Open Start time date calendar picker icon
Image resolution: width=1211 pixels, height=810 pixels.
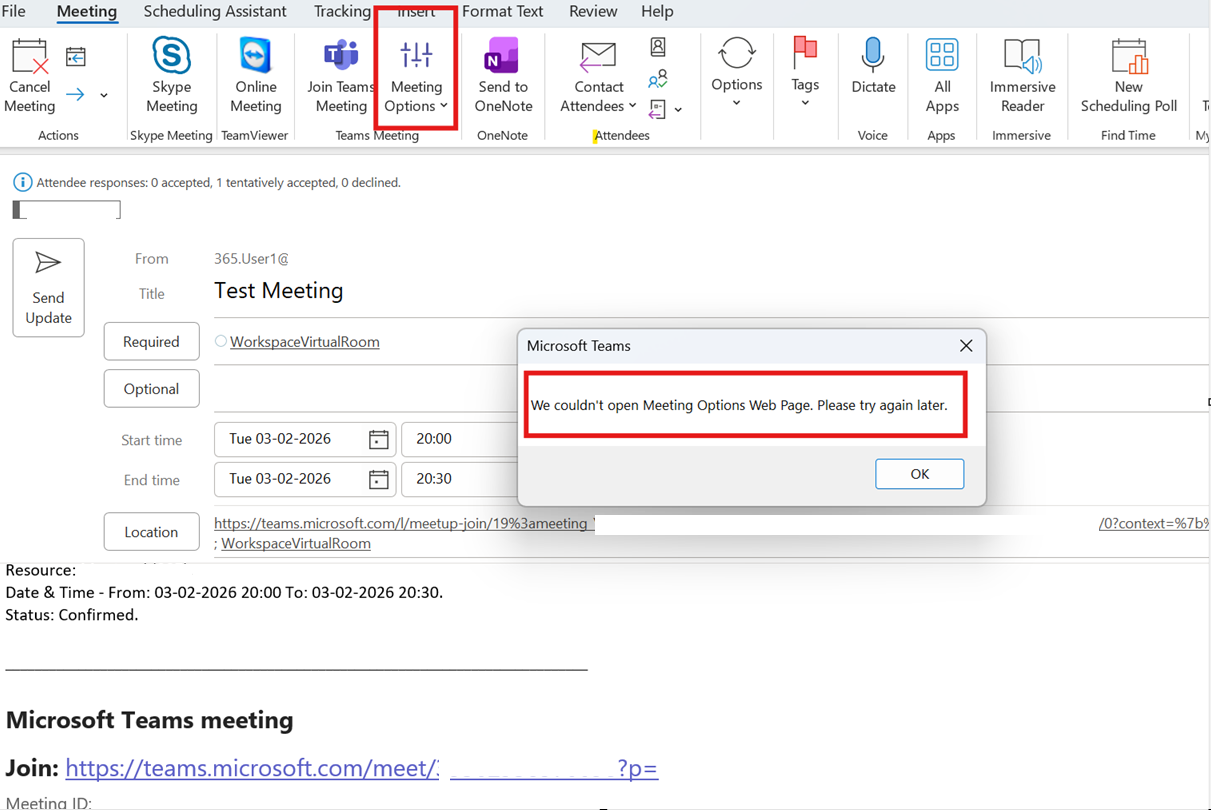click(x=378, y=439)
